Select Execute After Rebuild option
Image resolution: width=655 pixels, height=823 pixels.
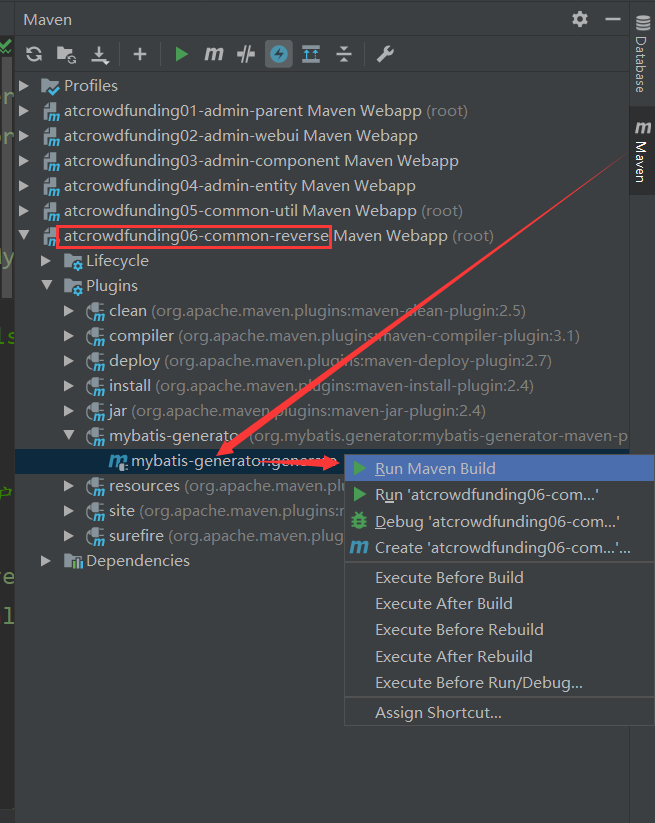[499, 656]
